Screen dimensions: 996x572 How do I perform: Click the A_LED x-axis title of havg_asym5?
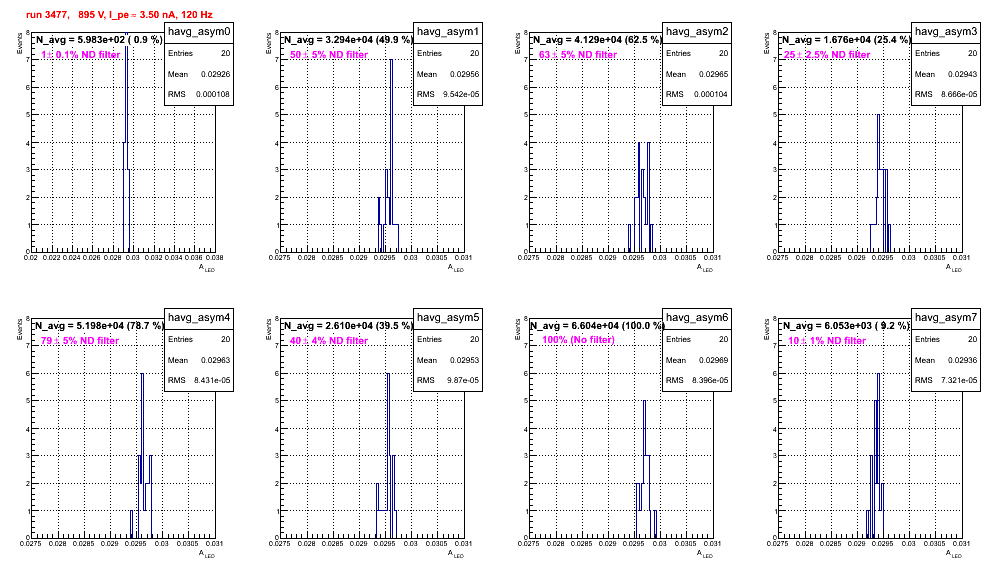[455, 554]
